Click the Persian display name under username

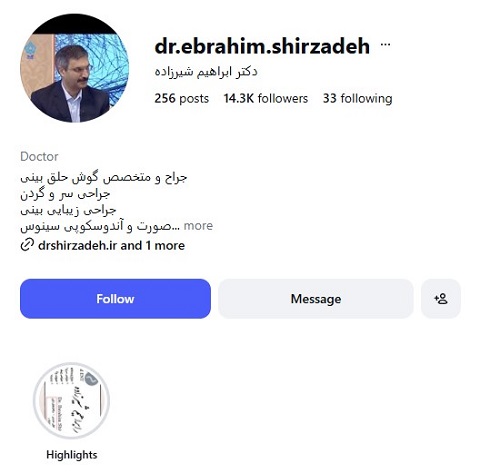206,71
